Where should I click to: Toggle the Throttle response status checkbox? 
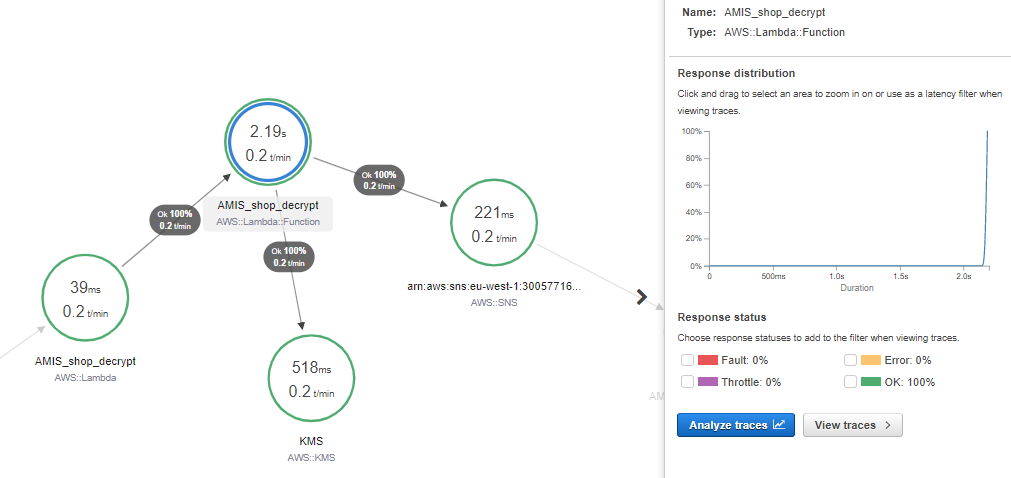coord(687,382)
